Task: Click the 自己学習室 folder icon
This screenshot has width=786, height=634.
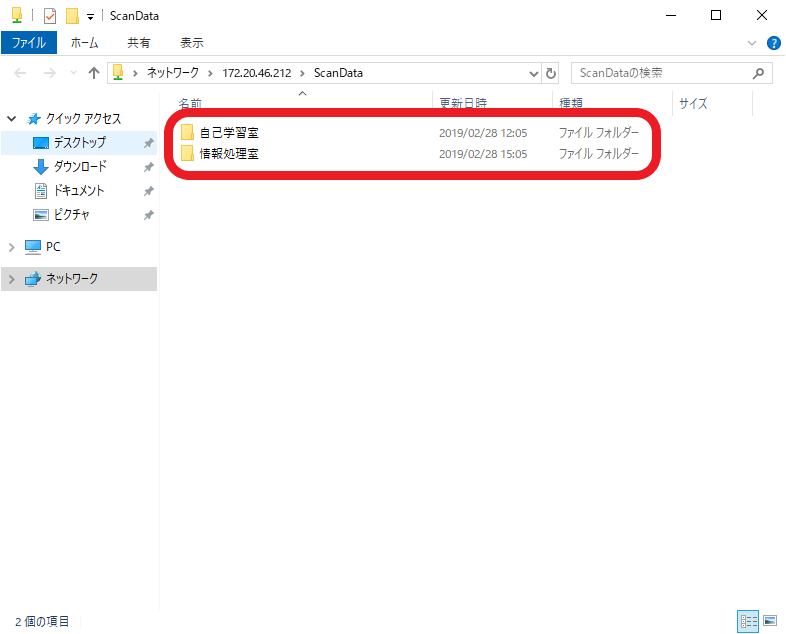Action: coord(187,132)
